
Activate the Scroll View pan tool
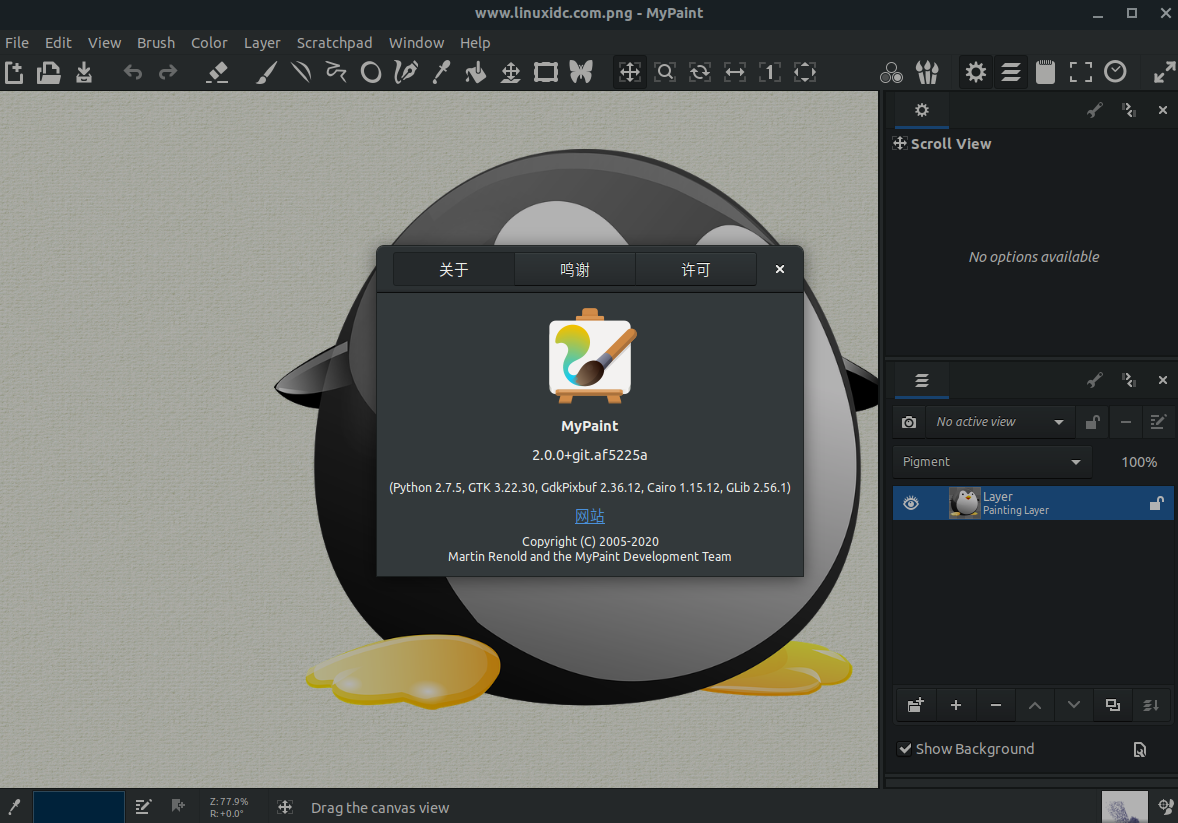pyautogui.click(x=630, y=73)
